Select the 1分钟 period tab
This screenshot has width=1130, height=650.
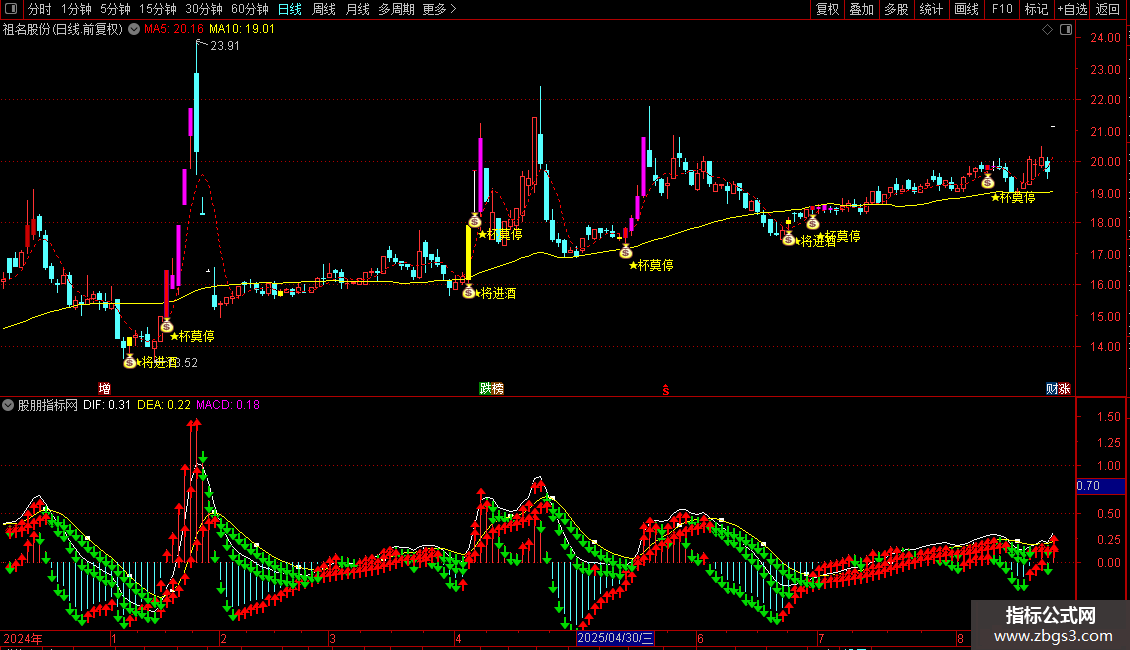coord(76,9)
